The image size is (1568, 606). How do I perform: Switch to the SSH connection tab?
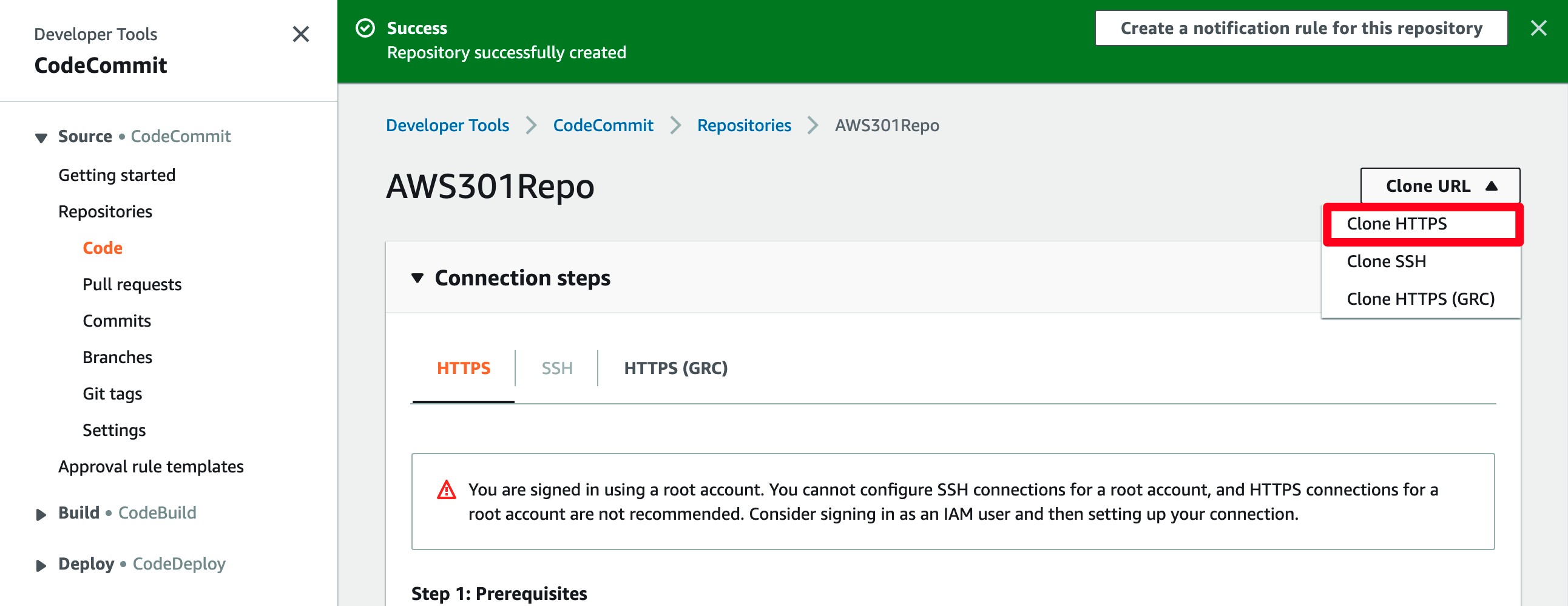[557, 369]
